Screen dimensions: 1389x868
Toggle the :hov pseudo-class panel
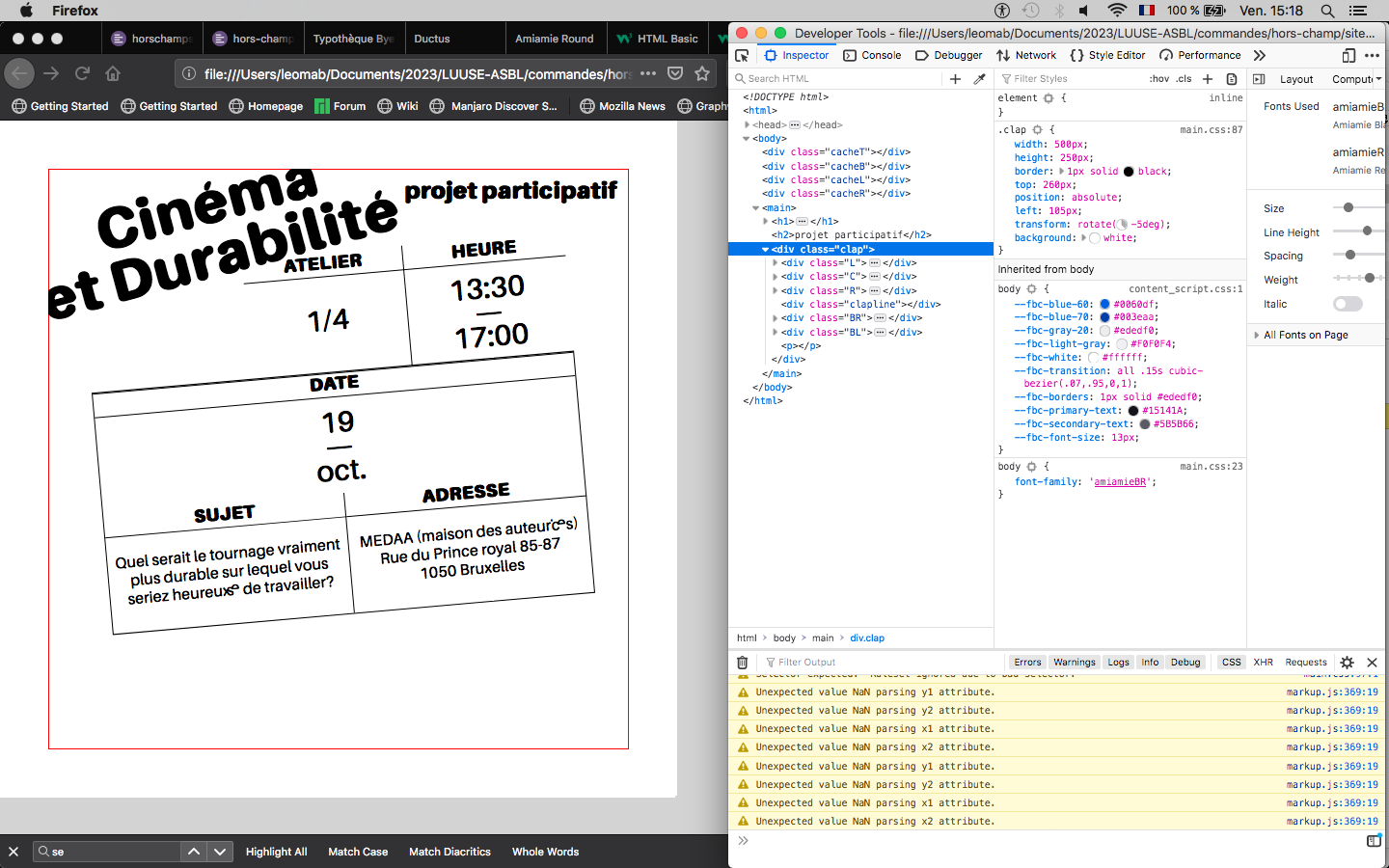[1158, 79]
